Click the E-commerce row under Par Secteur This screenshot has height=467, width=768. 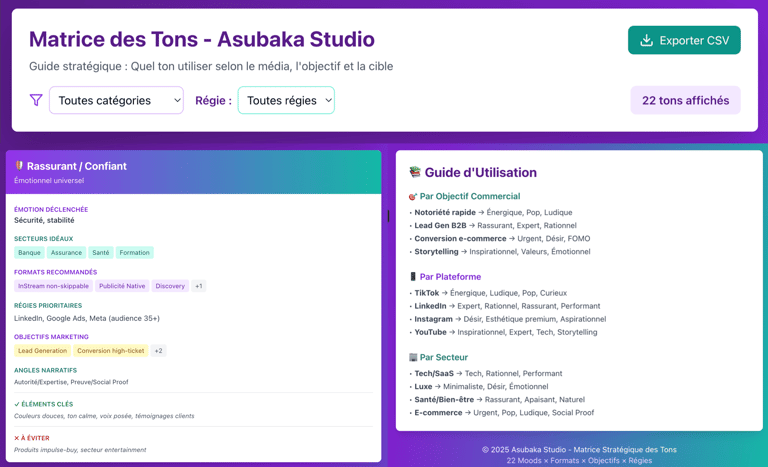tap(502, 413)
